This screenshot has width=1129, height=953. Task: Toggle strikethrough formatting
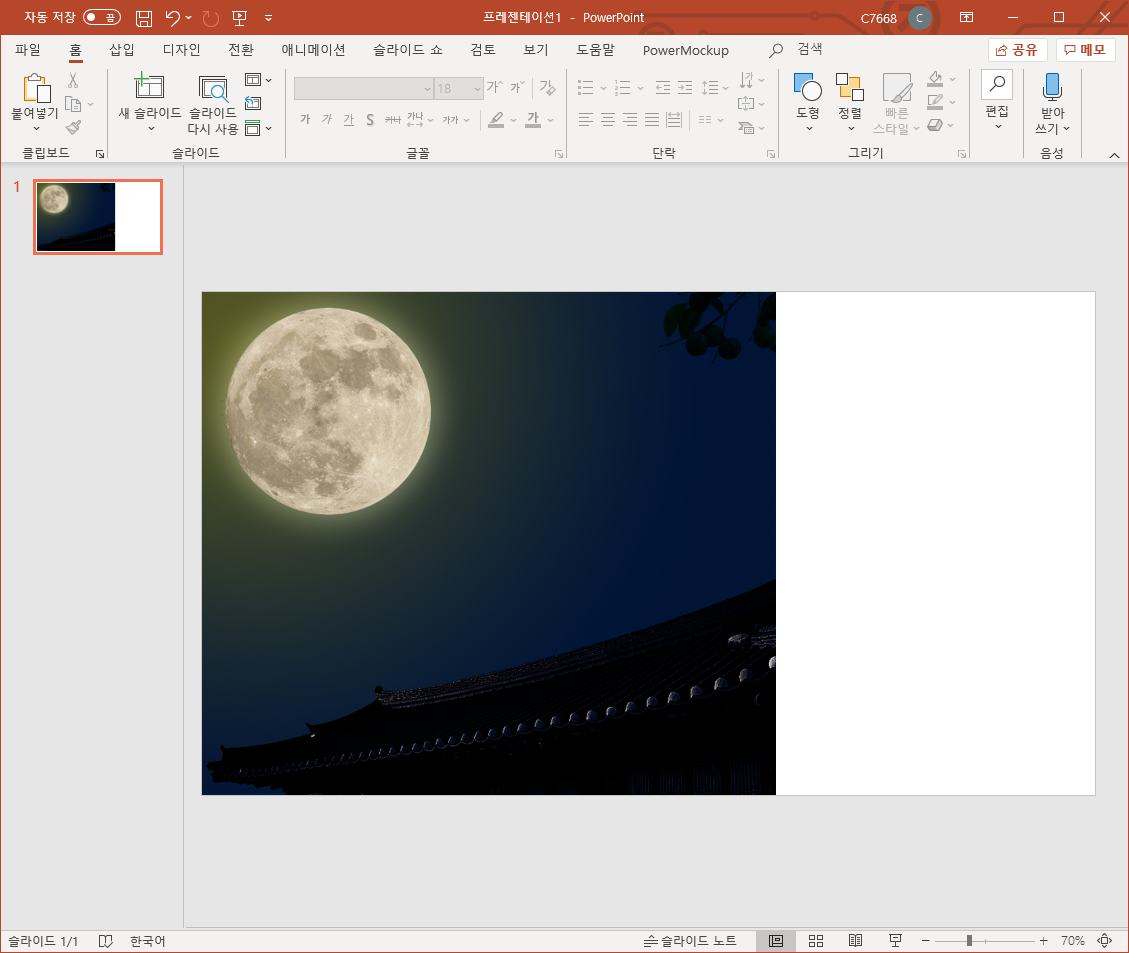tap(392, 119)
